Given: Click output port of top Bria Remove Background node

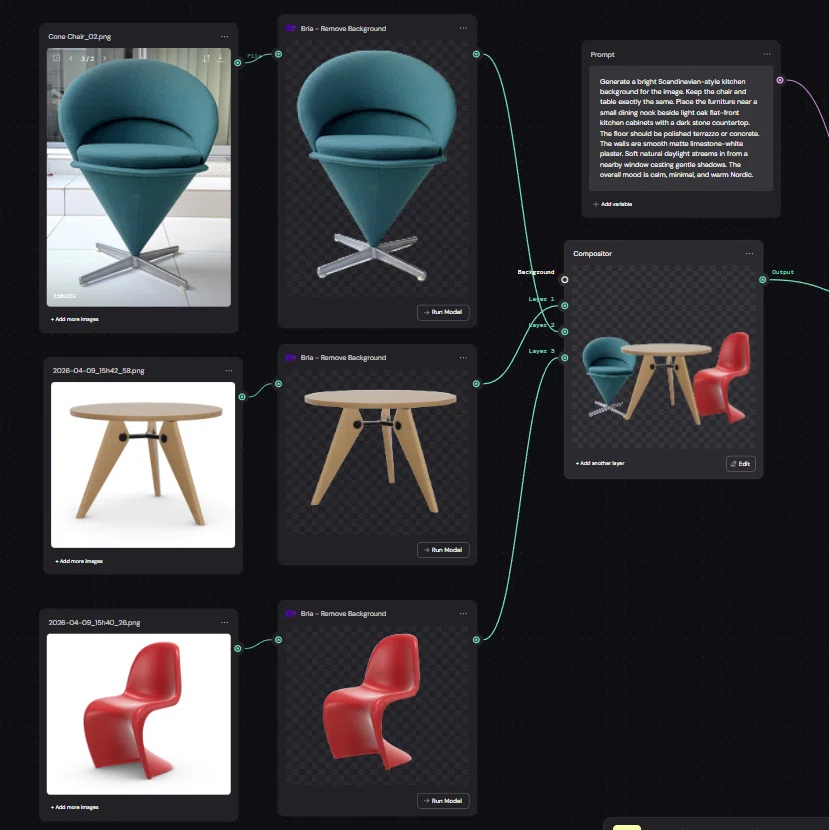Looking at the screenshot, I should coord(476,54).
